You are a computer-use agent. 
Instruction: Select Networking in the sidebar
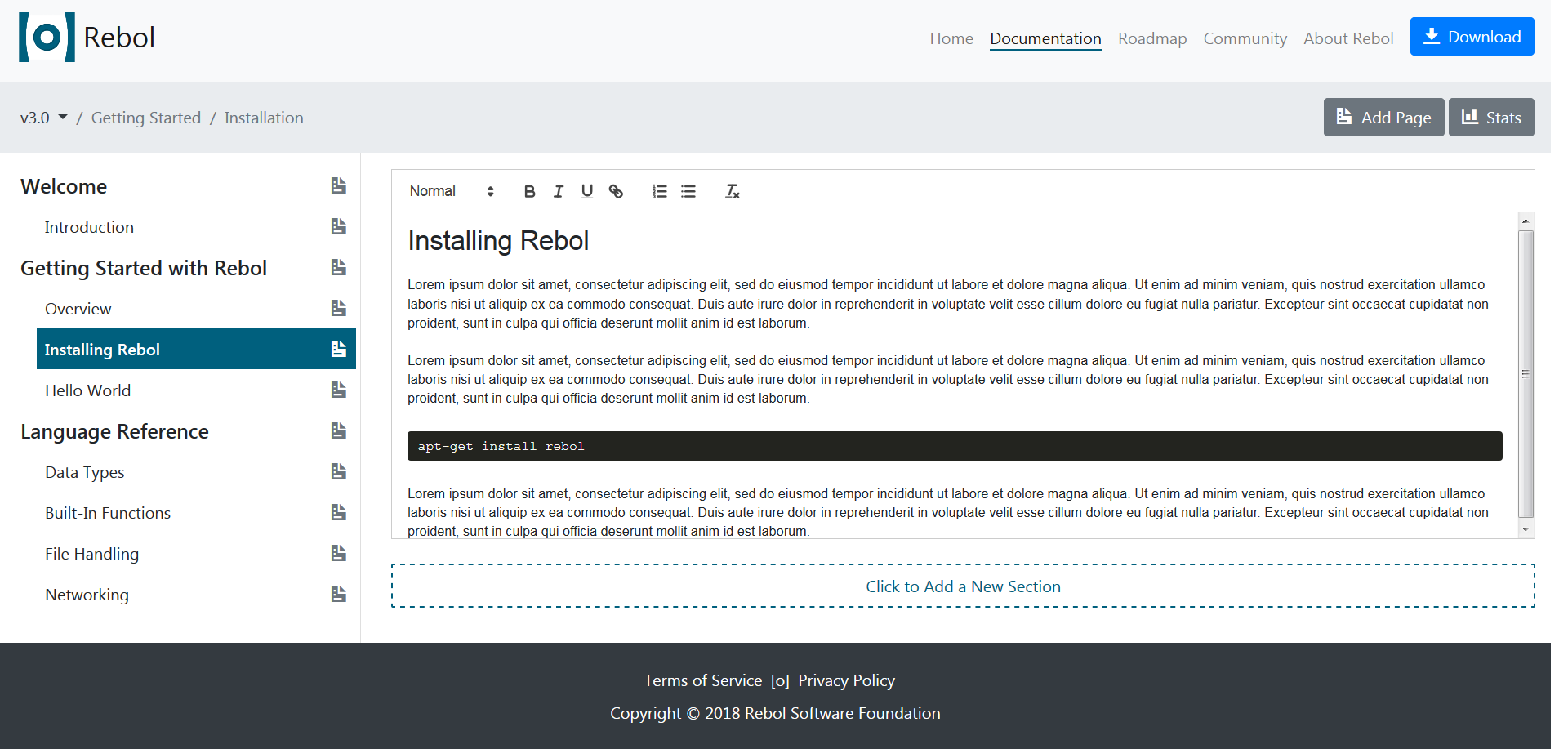click(87, 595)
